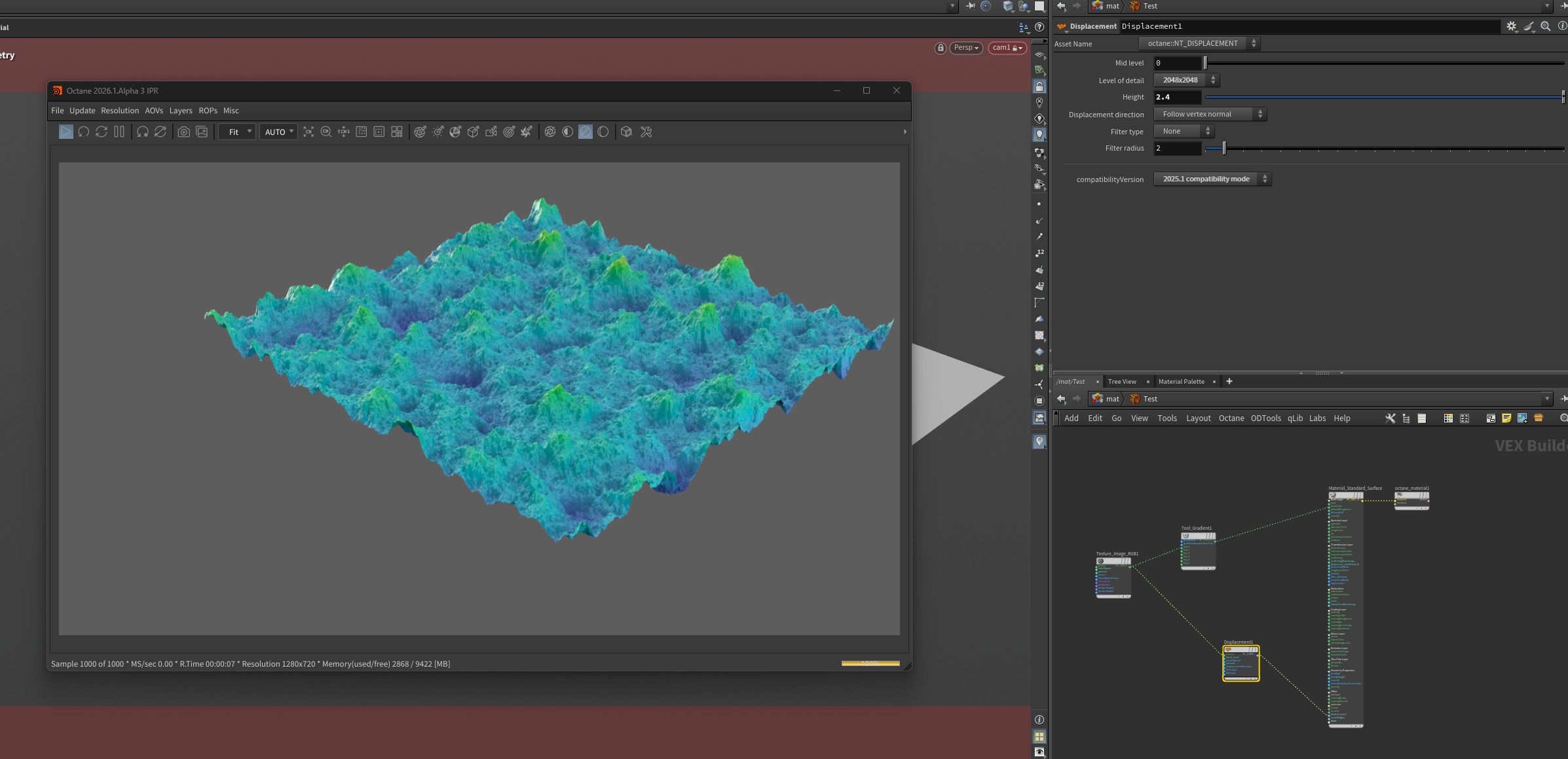Open the Displacement direction dropdown

click(1210, 114)
